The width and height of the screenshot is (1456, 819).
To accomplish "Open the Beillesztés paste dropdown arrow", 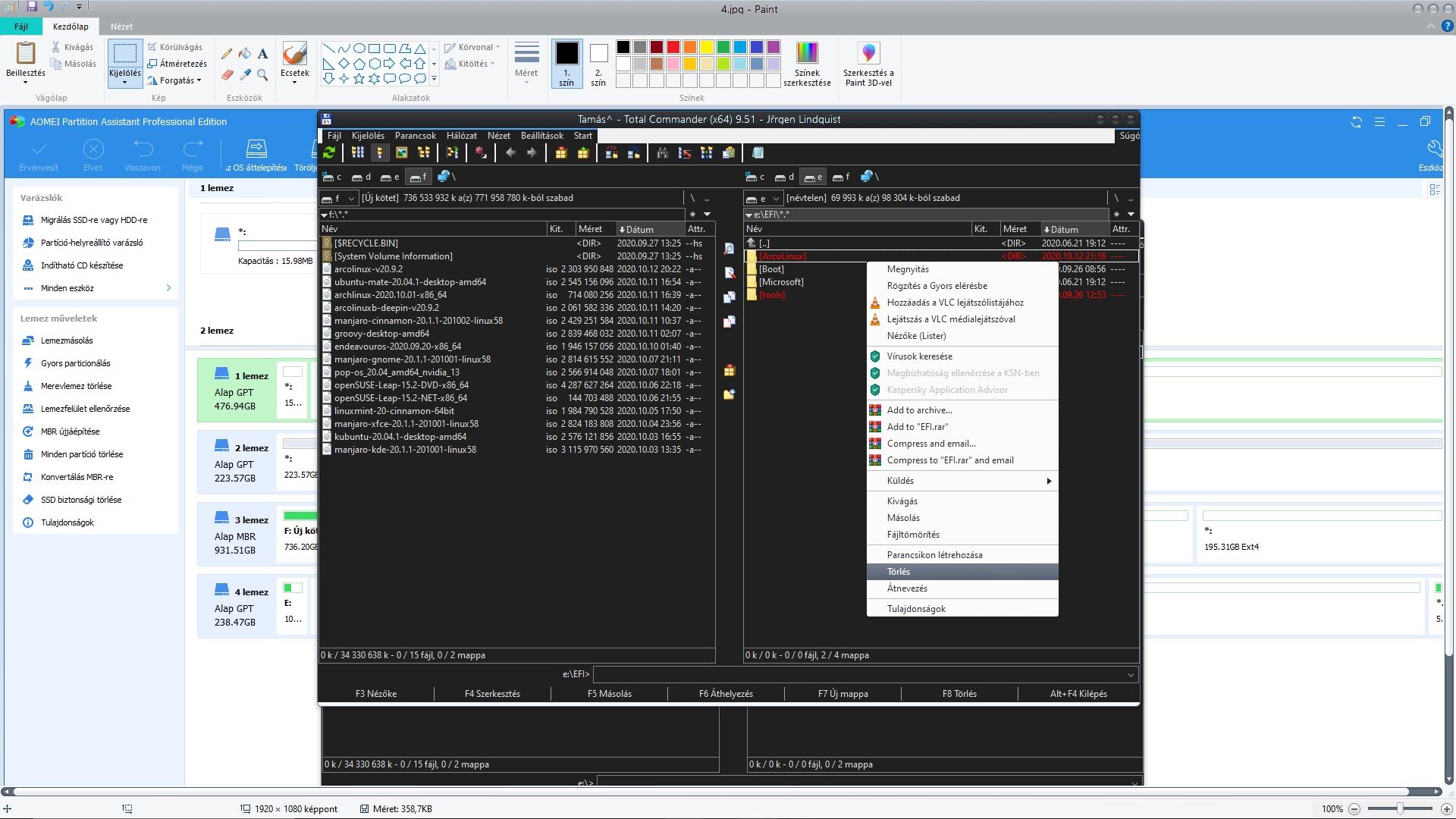I will [x=26, y=83].
